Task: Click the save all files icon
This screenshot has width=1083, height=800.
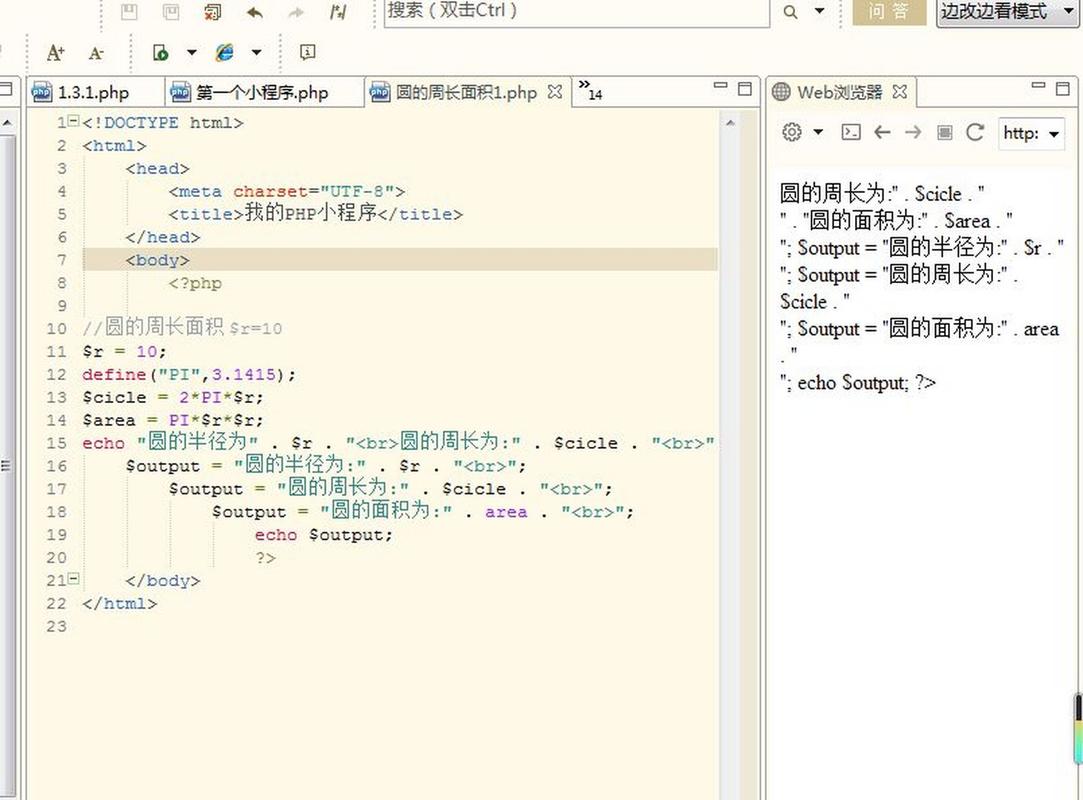Action: click(171, 11)
